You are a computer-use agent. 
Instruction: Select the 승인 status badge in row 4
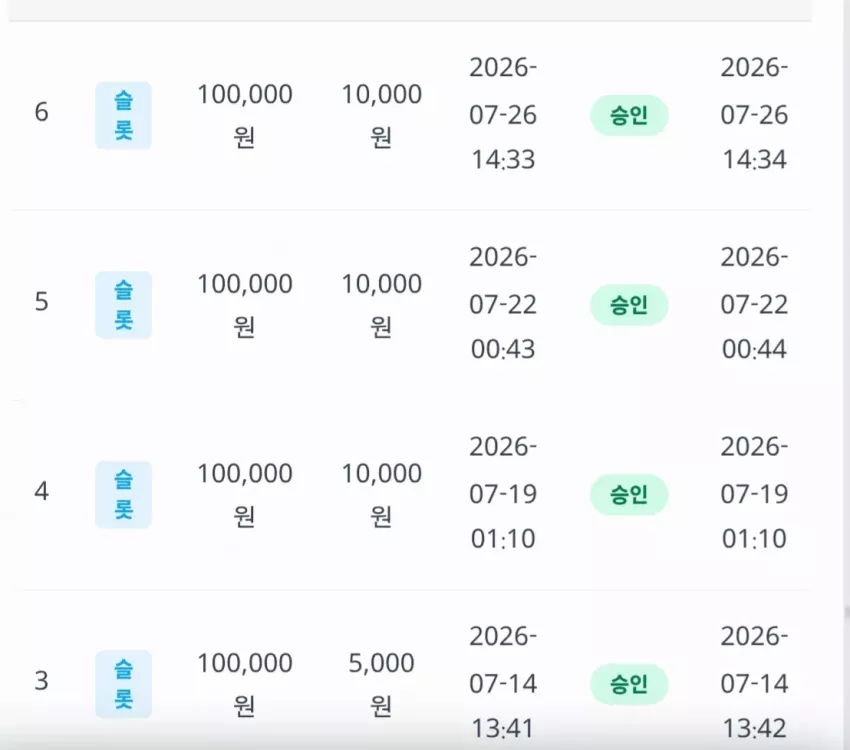(629, 495)
